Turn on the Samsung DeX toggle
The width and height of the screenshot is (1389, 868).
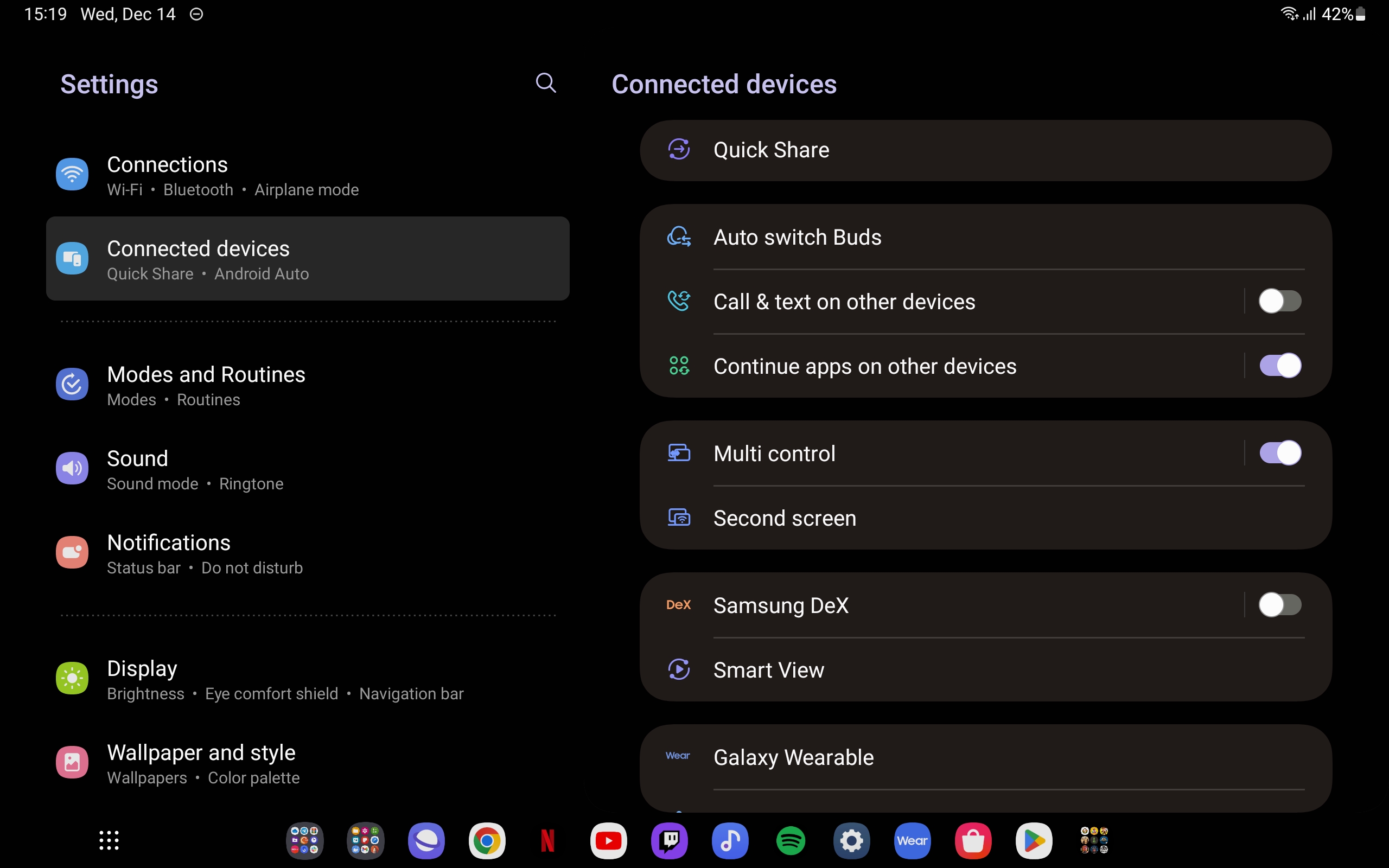click(1279, 605)
